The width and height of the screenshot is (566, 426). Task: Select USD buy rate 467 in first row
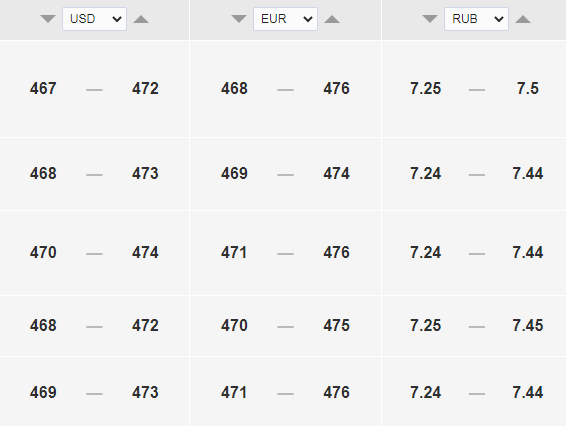tap(43, 88)
